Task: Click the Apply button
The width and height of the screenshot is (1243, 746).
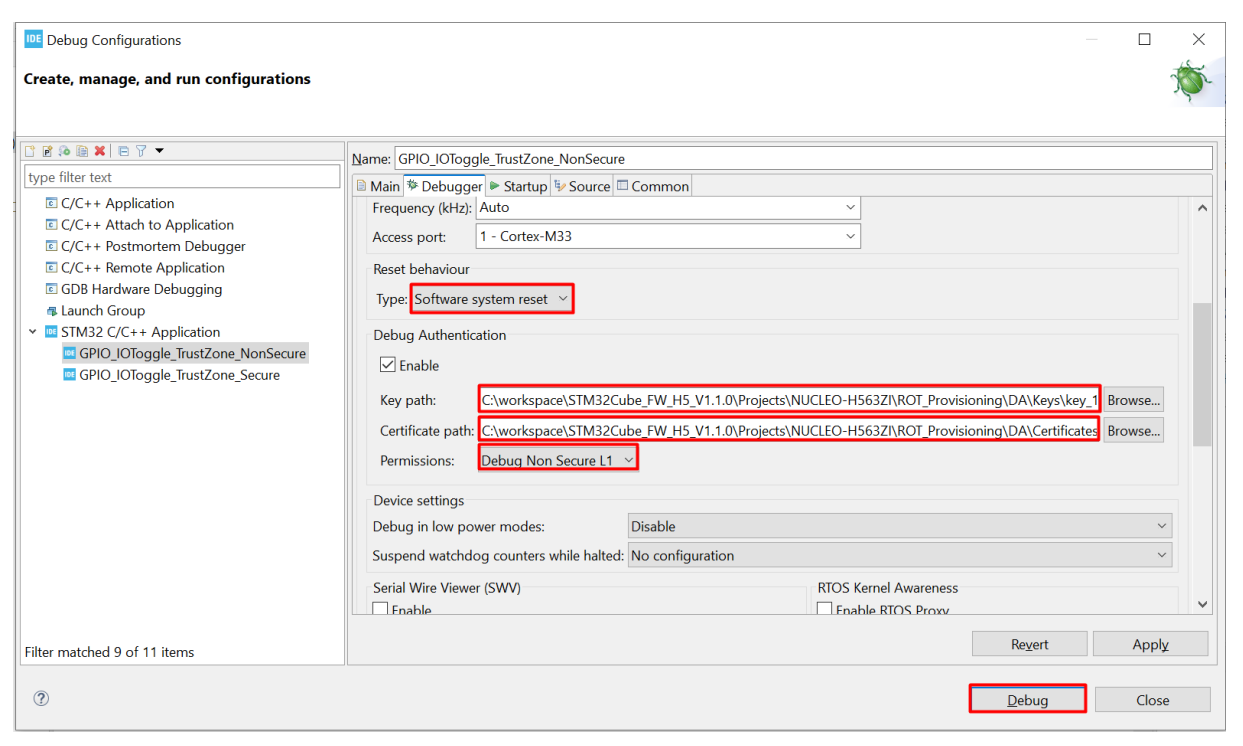Action: (1150, 644)
